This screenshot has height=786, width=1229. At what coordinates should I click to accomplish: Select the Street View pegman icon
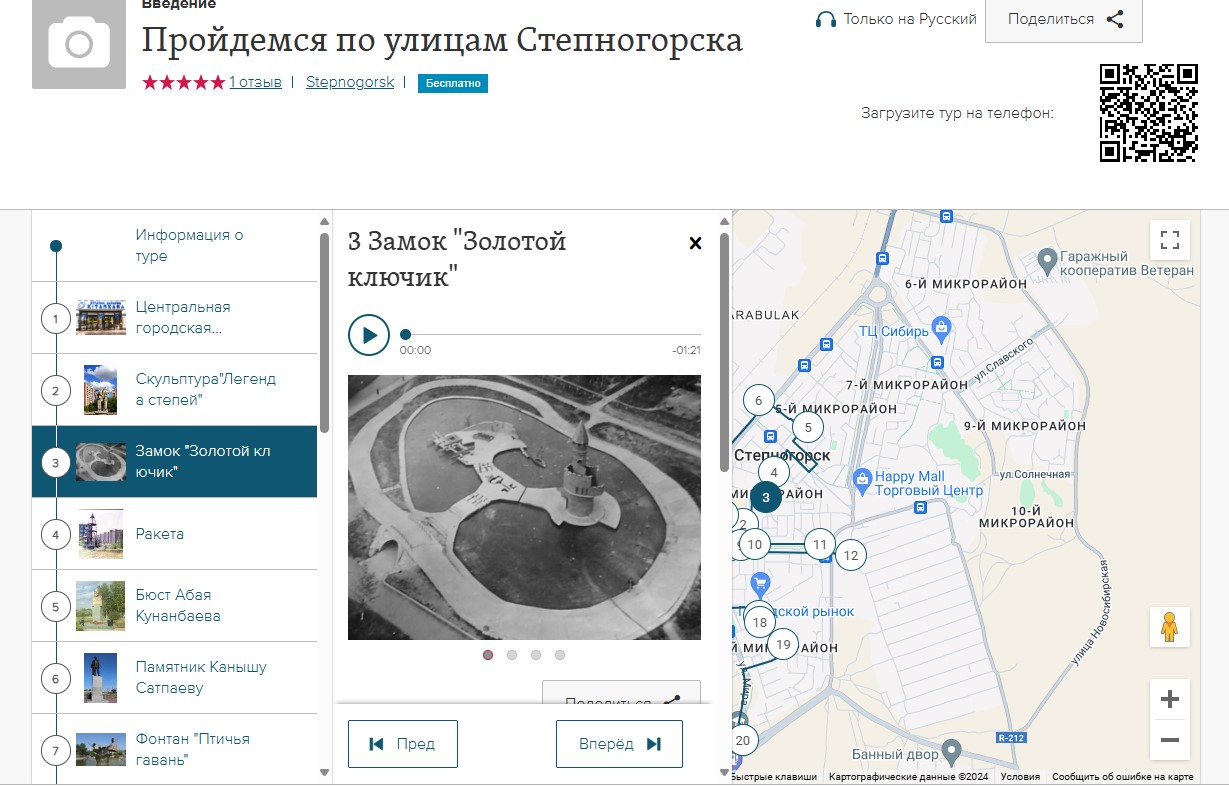(x=1169, y=627)
